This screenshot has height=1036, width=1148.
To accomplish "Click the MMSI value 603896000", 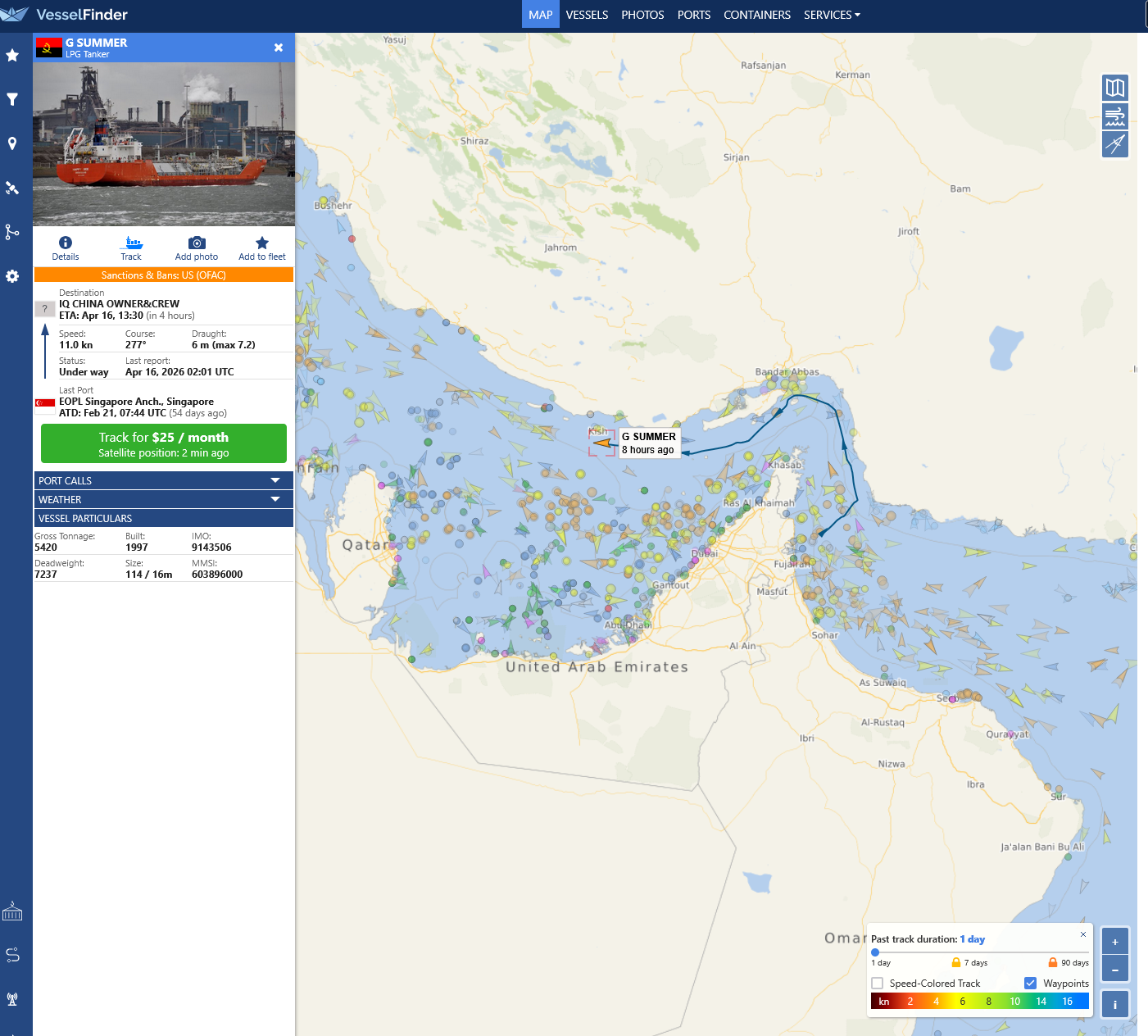I will pyautogui.click(x=218, y=575).
